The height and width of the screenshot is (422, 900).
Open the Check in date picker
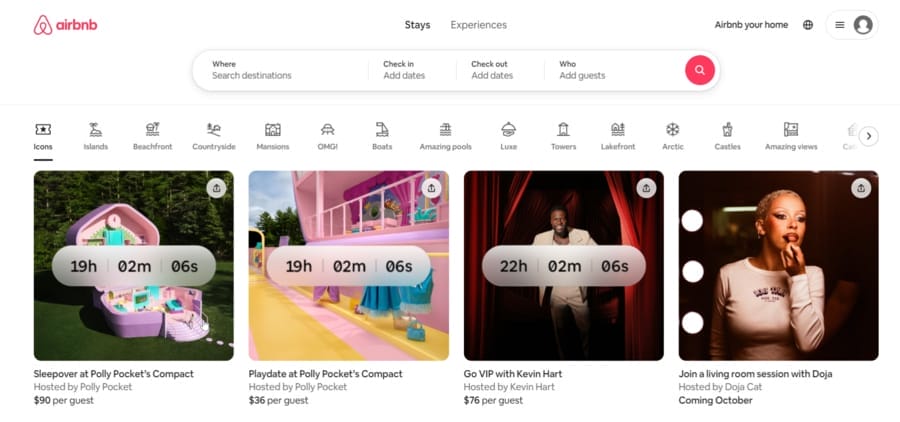click(x=413, y=70)
